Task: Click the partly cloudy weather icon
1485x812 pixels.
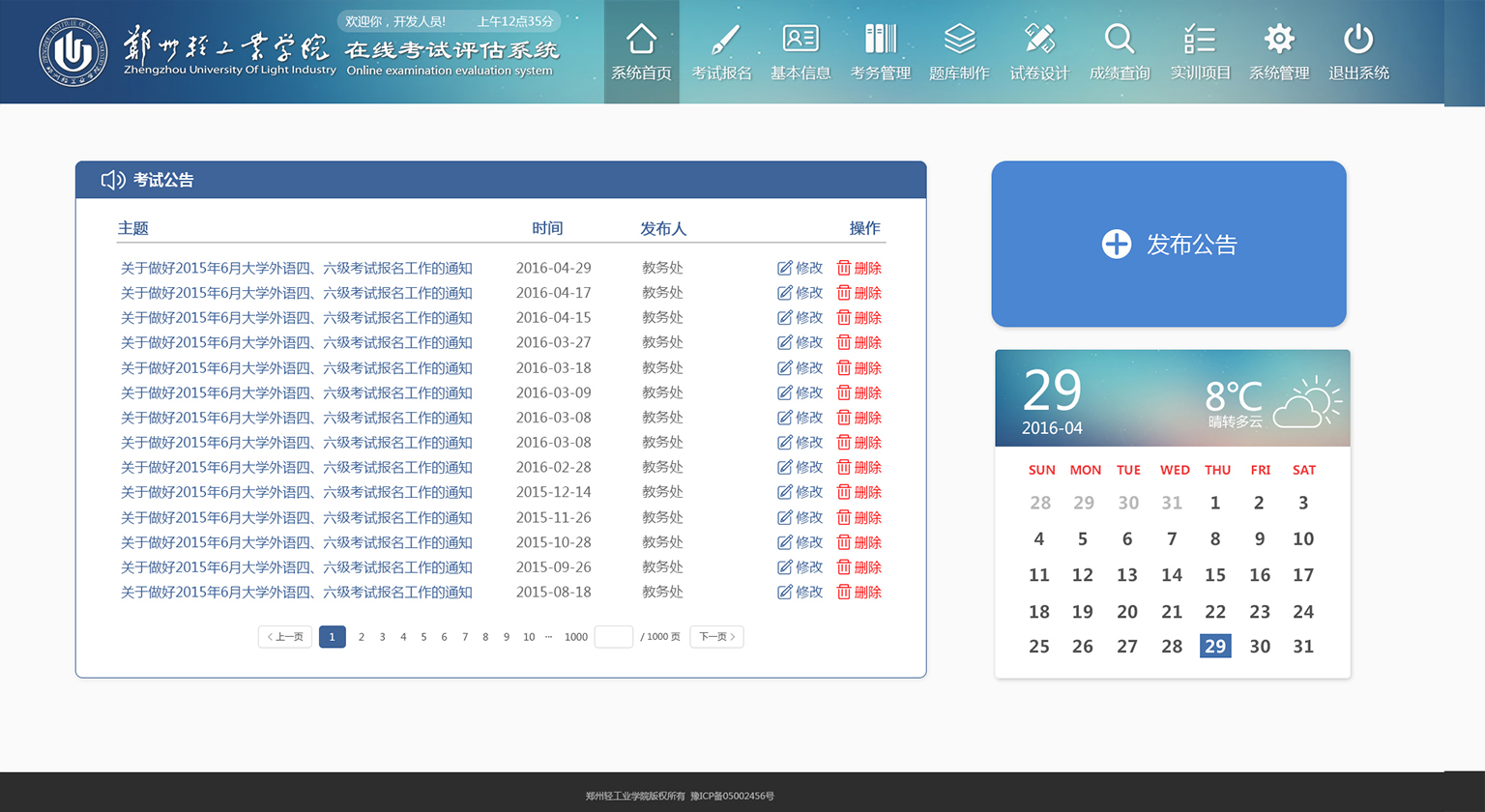Action: click(1308, 402)
